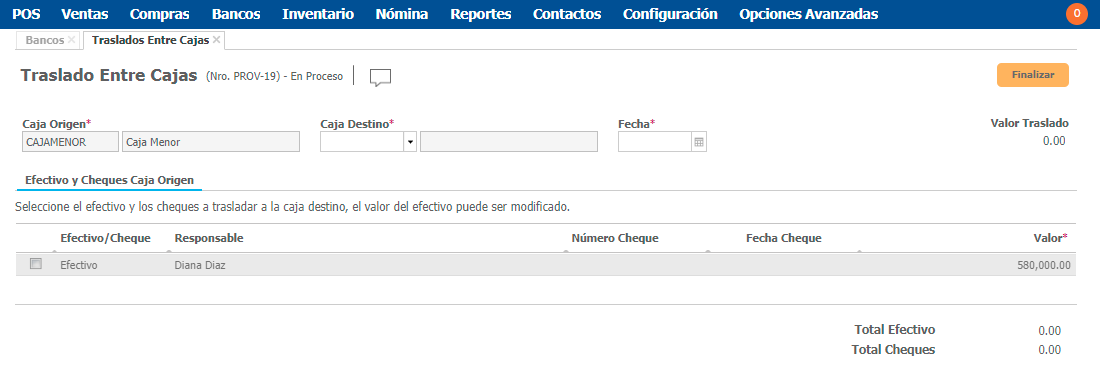The height and width of the screenshot is (375, 1100).
Task: Click the Finalizar button
Action: pyautogui.click(x=1033, y=75)
